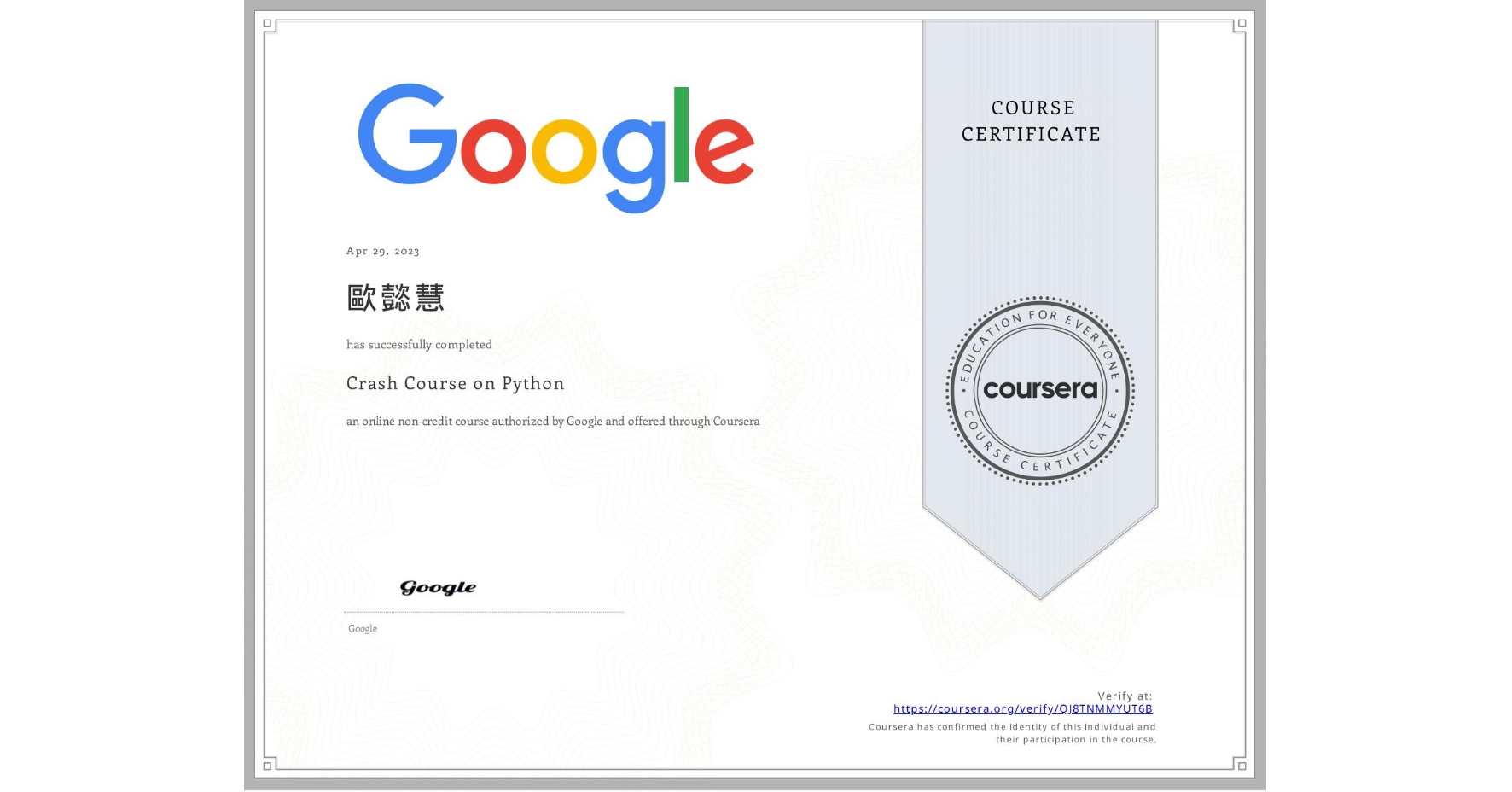This screenshot has width=1512, height=792.
Task: Select the small 'Google' label below signature line
Action: pyautogui.click(x=362, y=628)
